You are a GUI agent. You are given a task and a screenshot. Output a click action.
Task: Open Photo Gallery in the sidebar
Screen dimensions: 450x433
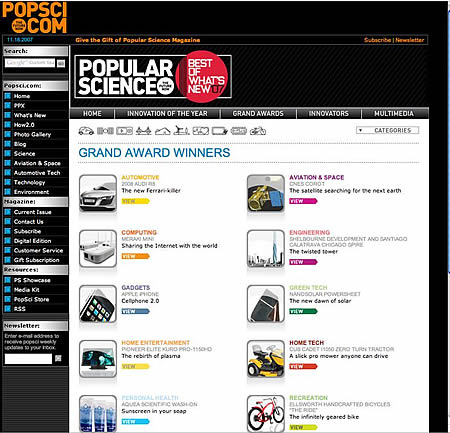pos(32,135)
